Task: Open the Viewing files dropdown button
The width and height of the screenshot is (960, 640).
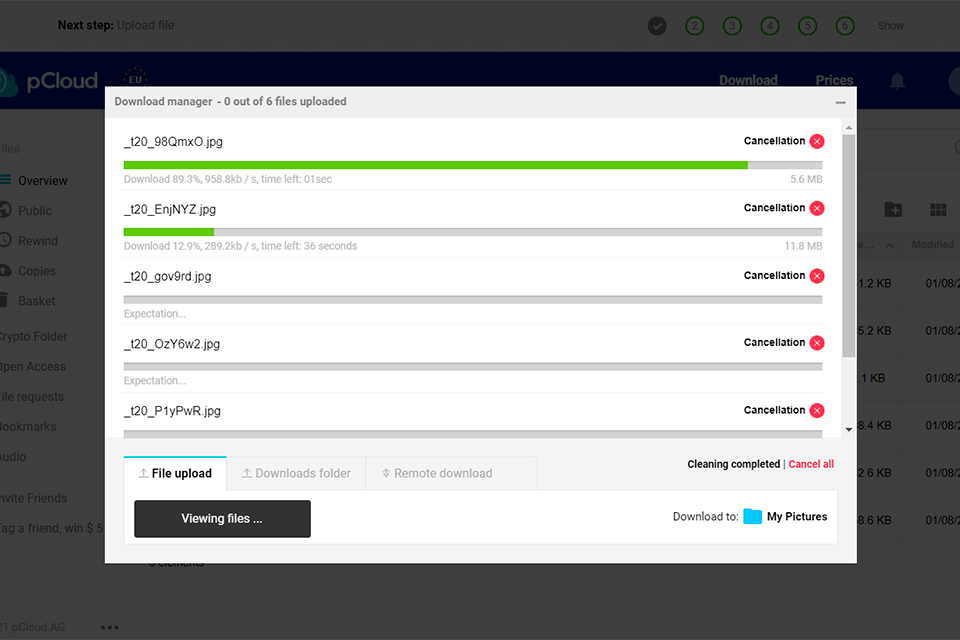Action: [222, 519]
